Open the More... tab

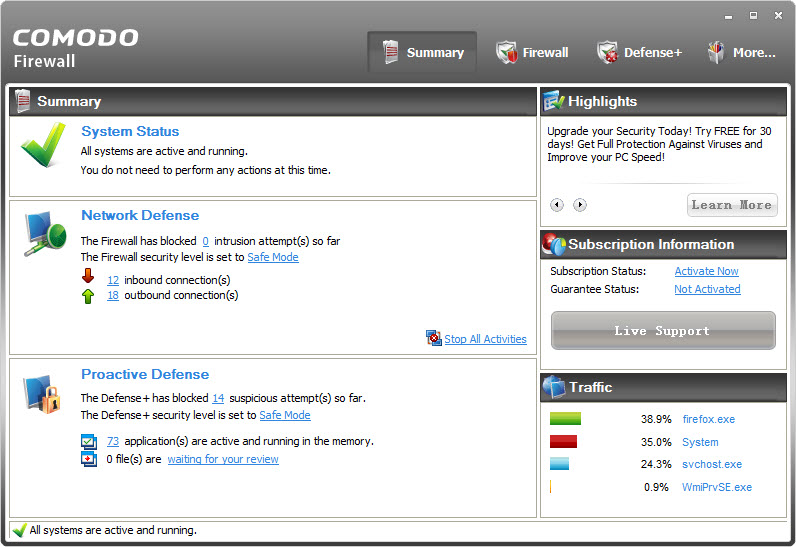[x=741, y=52]
